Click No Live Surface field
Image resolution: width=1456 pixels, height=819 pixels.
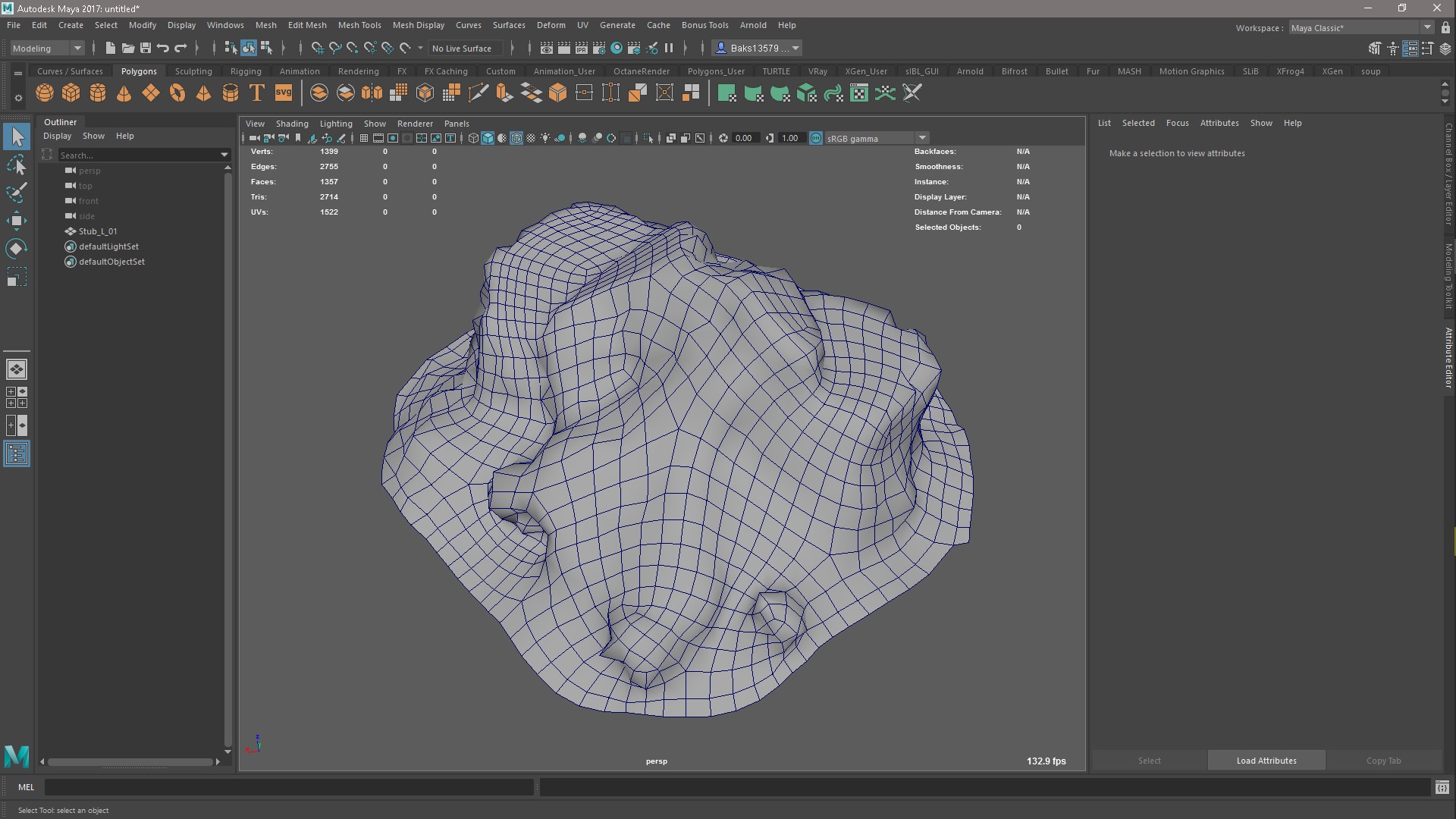pyautogui.click(x=464, y=48)
